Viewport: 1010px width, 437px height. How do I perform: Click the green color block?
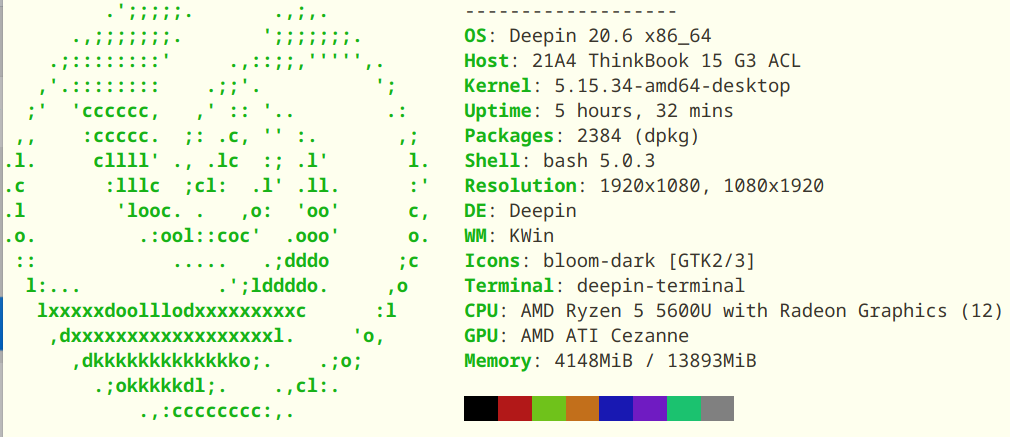click(549, 409)
